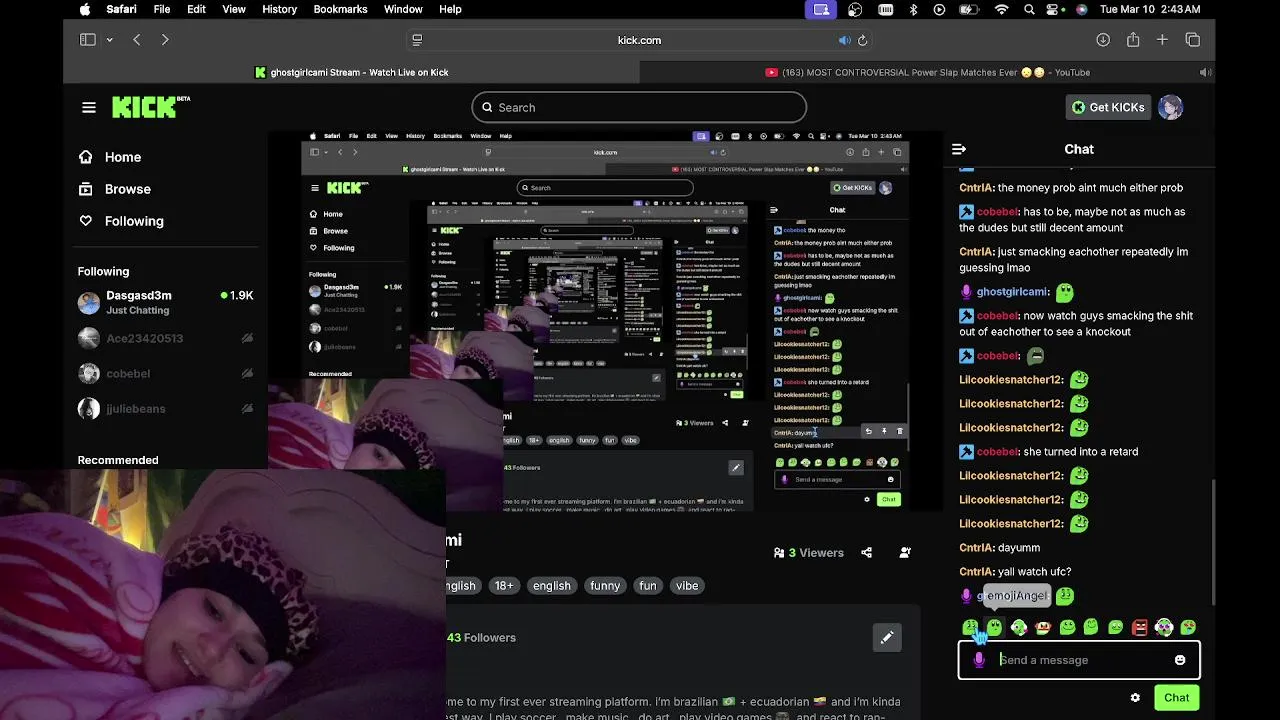Reload the page
The width and height of the screenshot is (1280, 720).
862,40
